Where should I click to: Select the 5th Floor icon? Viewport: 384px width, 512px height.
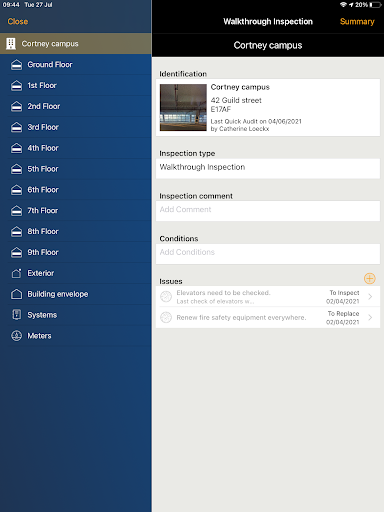16,169
